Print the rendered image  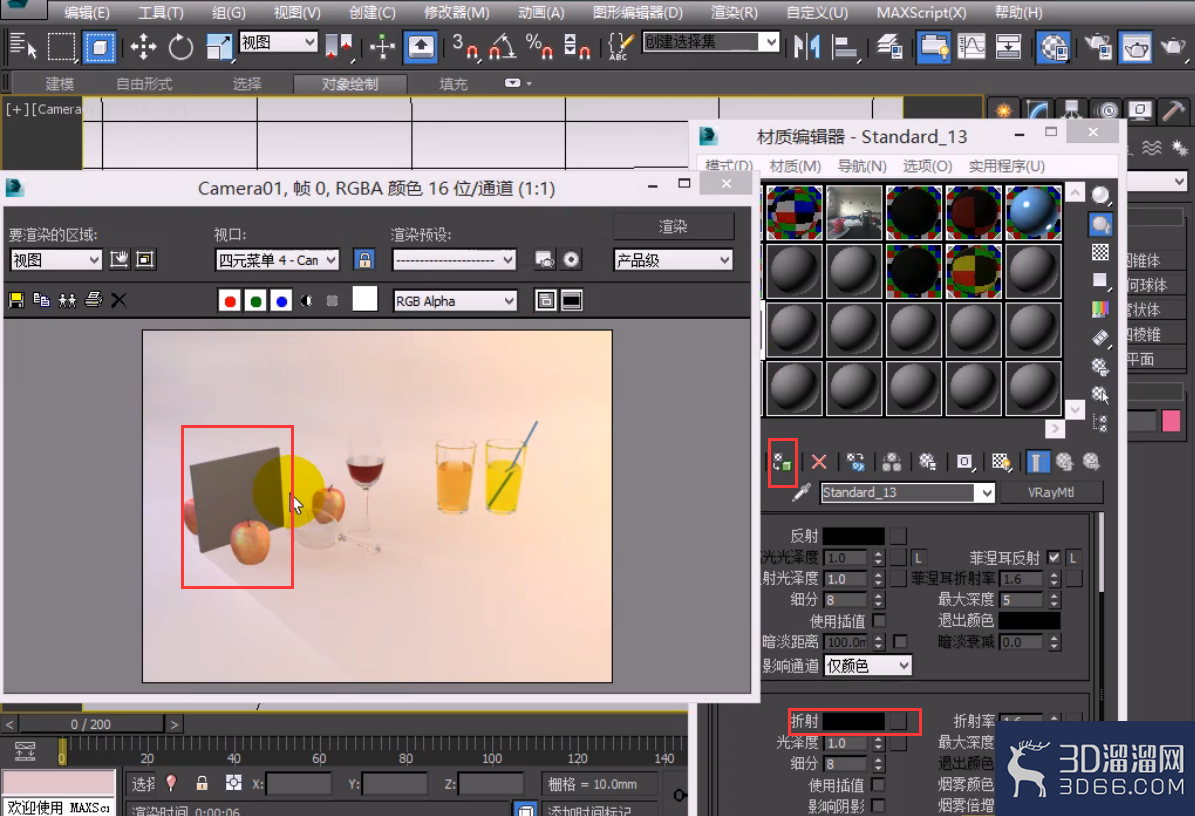93,300
